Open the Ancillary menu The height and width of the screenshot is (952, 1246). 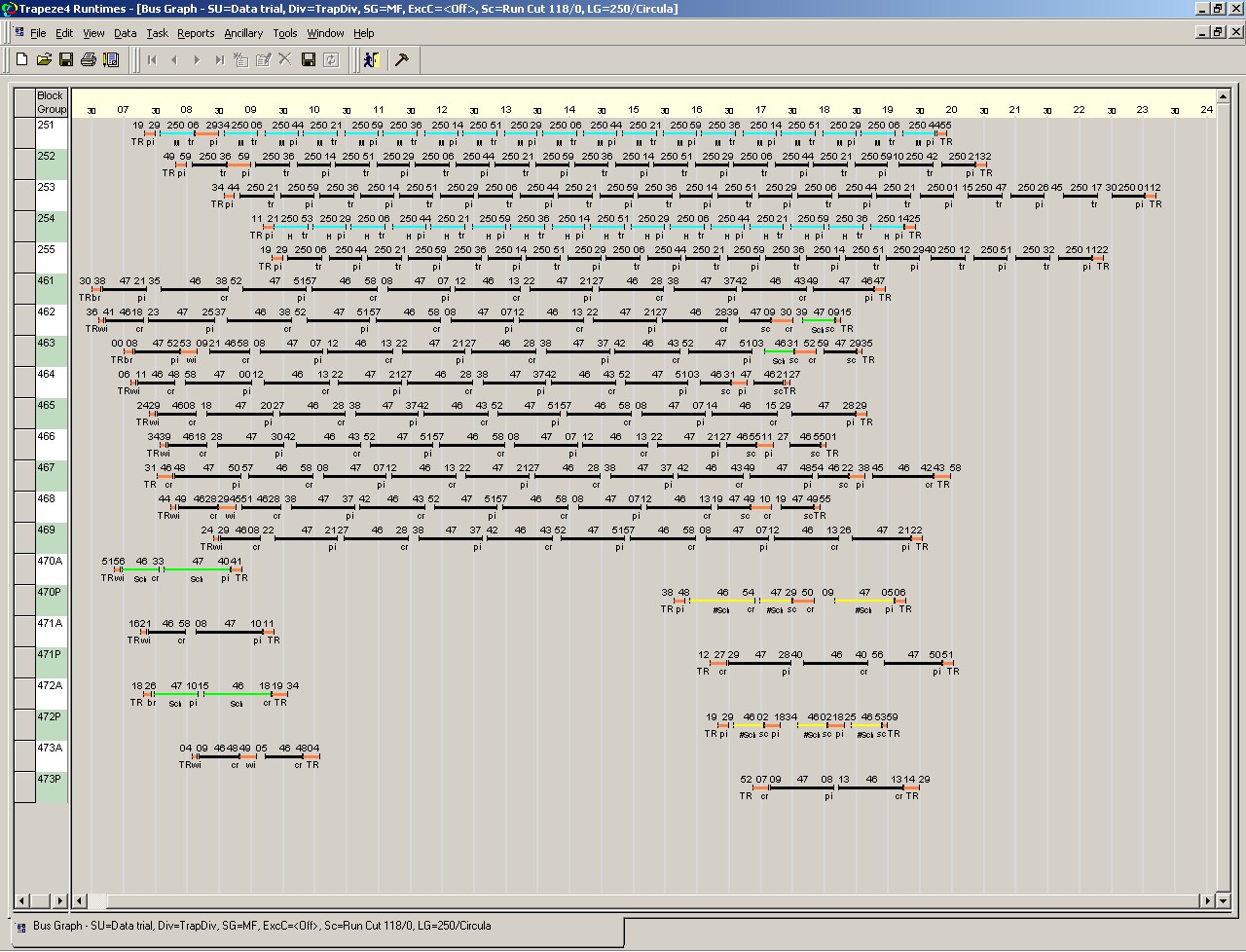(242, 32)
